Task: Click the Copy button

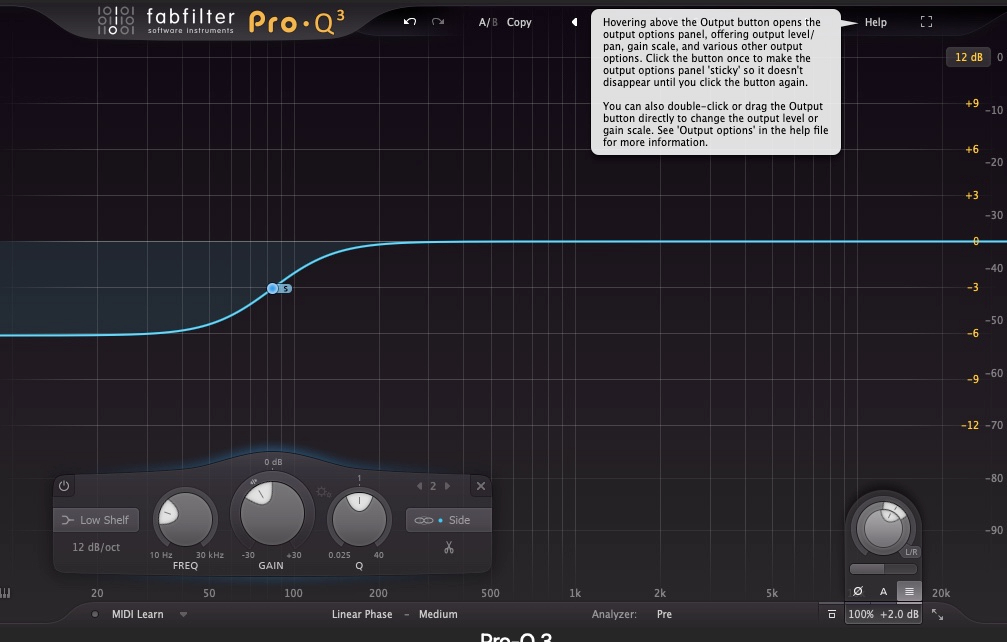Action: (519, 22)
